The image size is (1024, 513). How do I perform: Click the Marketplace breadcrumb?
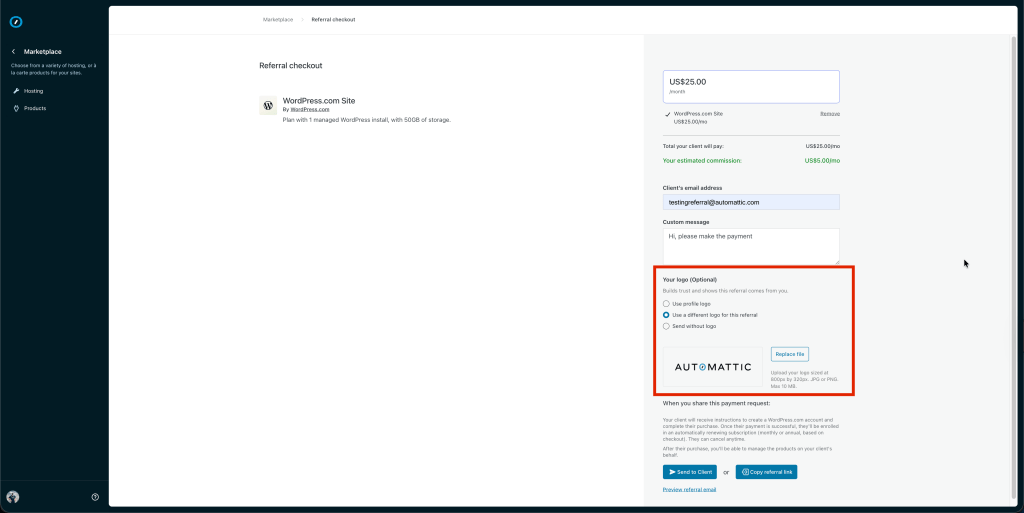coord(279,19)
